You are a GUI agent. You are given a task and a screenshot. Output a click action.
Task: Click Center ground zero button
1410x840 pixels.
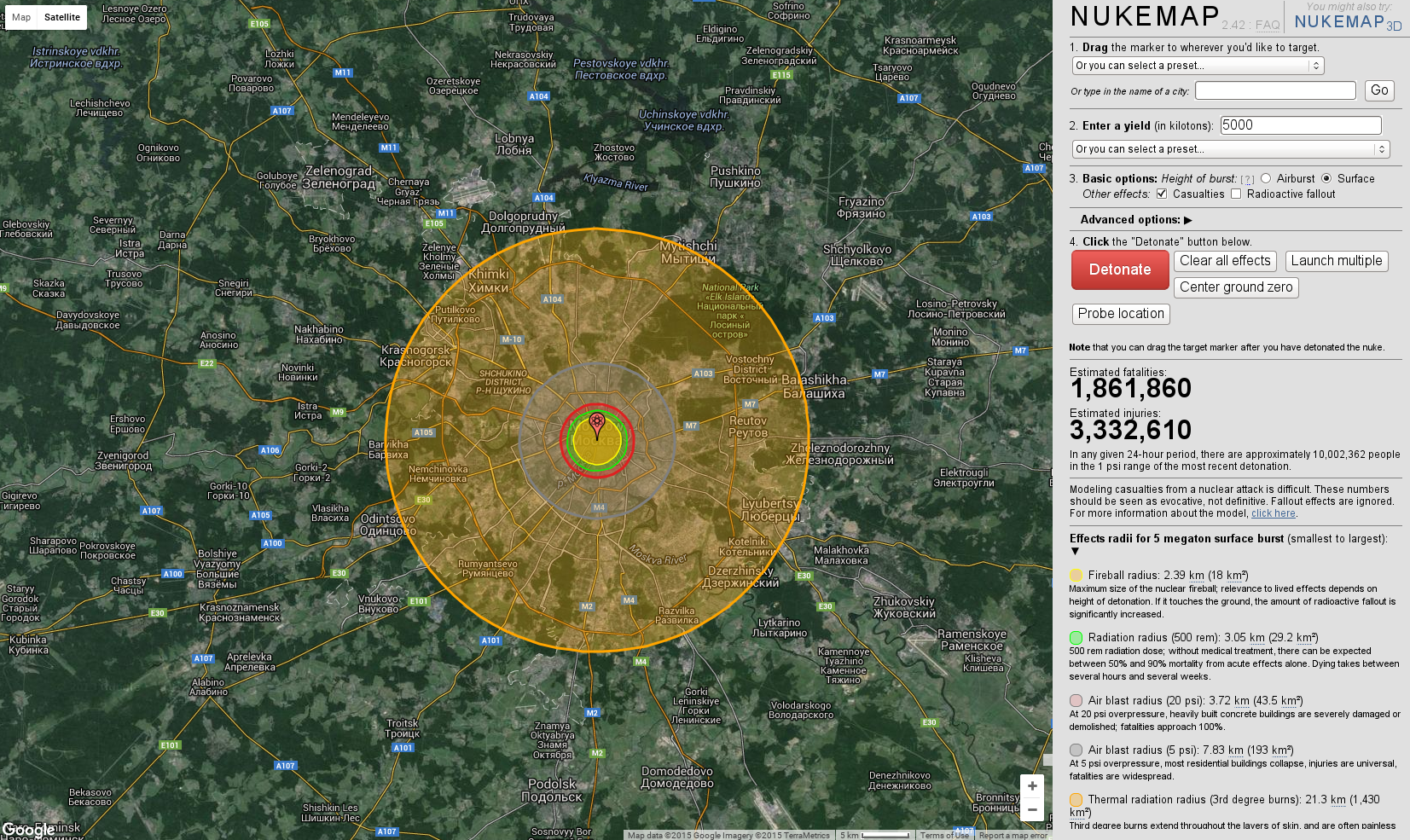(1236, 287)
